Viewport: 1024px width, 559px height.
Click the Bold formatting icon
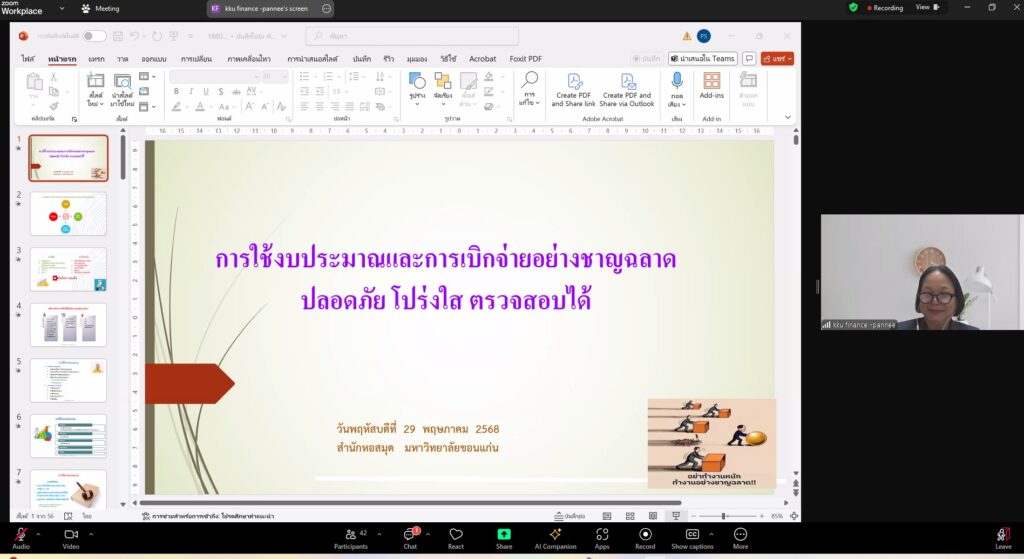click(176, 91)
